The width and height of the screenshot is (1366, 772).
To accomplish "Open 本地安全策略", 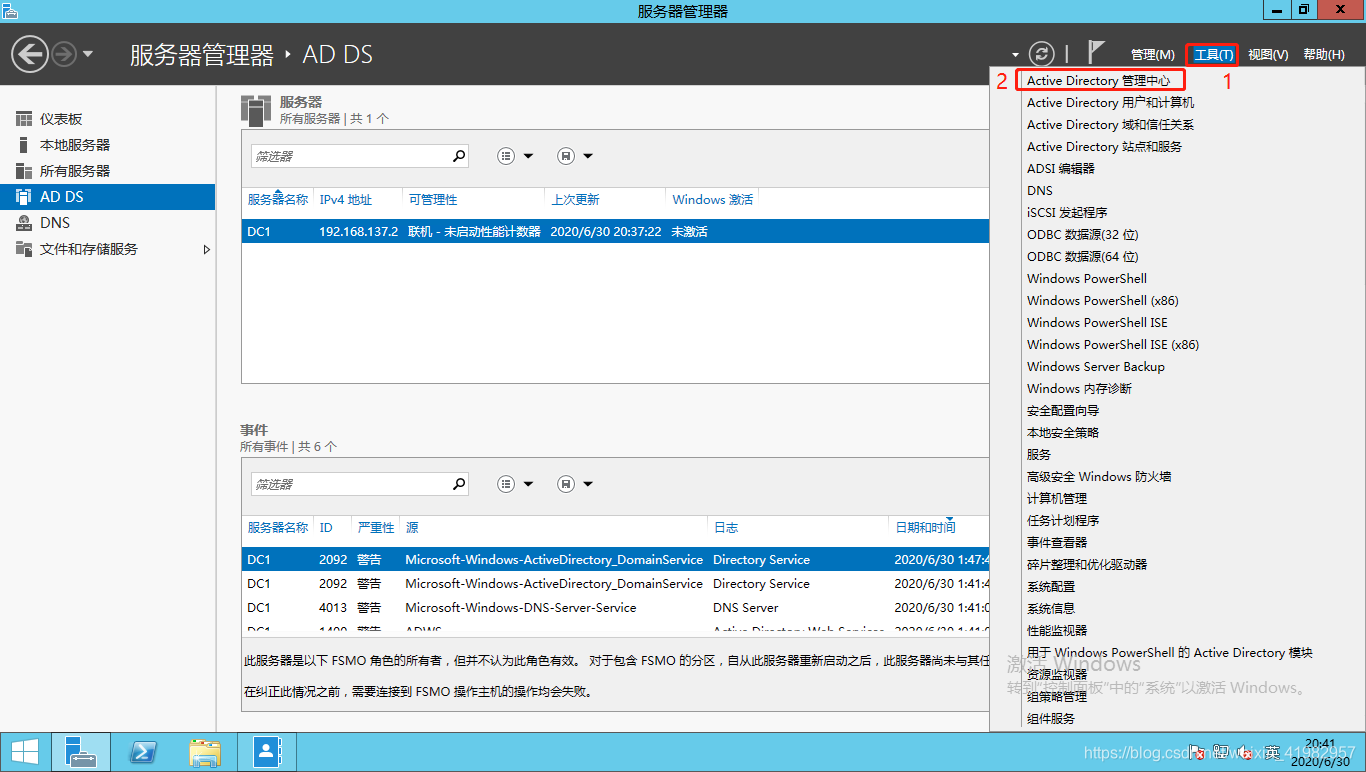I will pyautogui.click(x=1063, y=432).
